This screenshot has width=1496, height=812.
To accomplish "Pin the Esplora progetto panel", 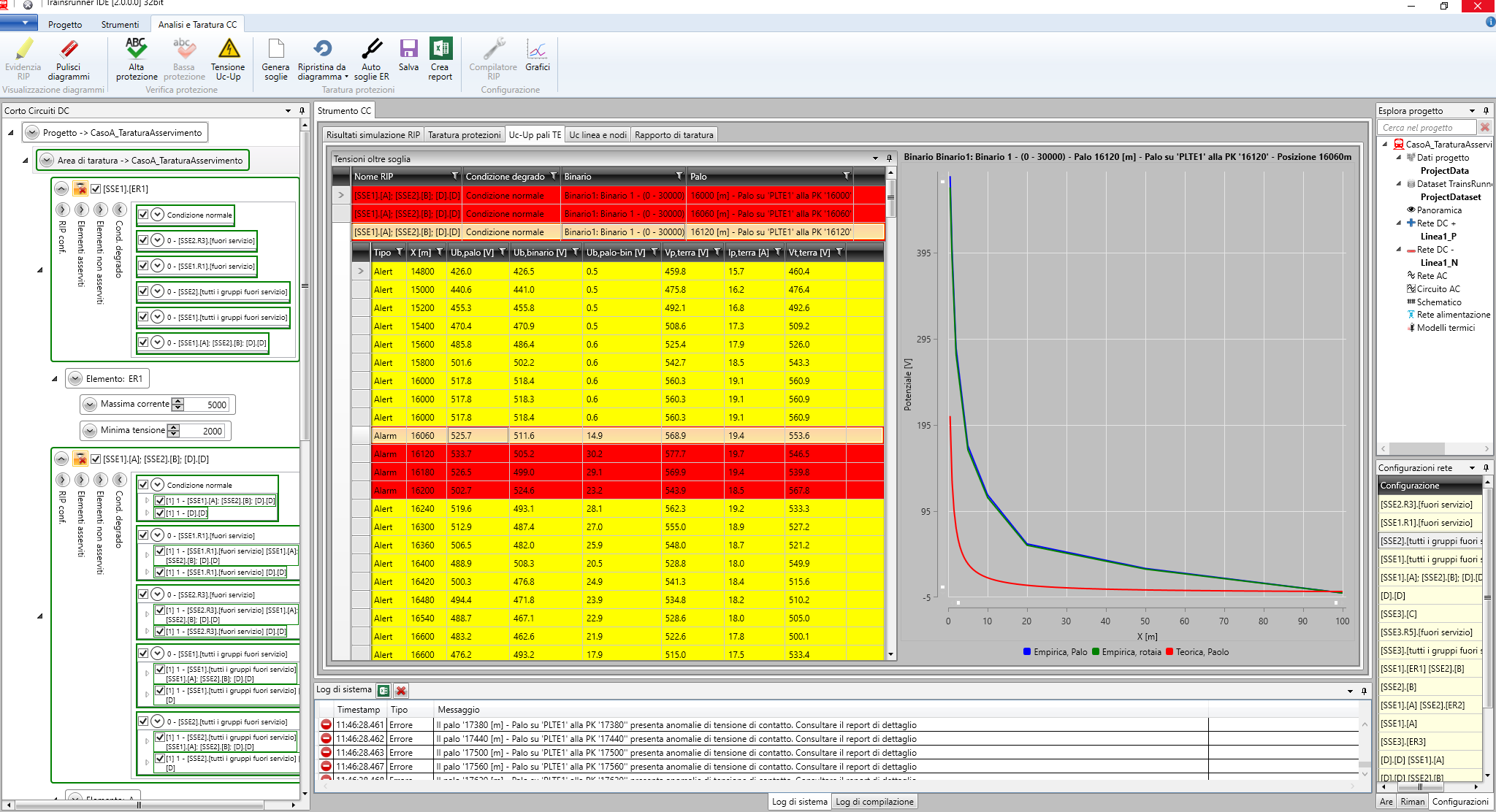I will [x=1486, y=110].
